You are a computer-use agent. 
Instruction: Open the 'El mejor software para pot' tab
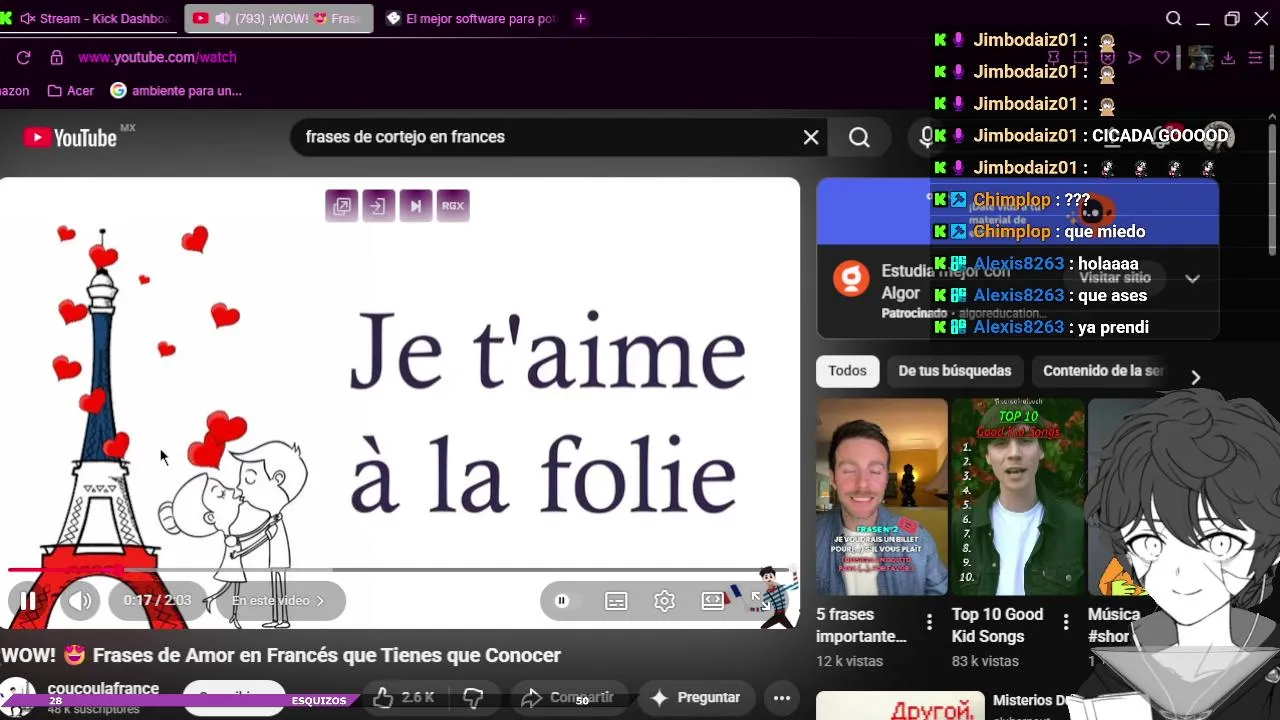[471, 19]
